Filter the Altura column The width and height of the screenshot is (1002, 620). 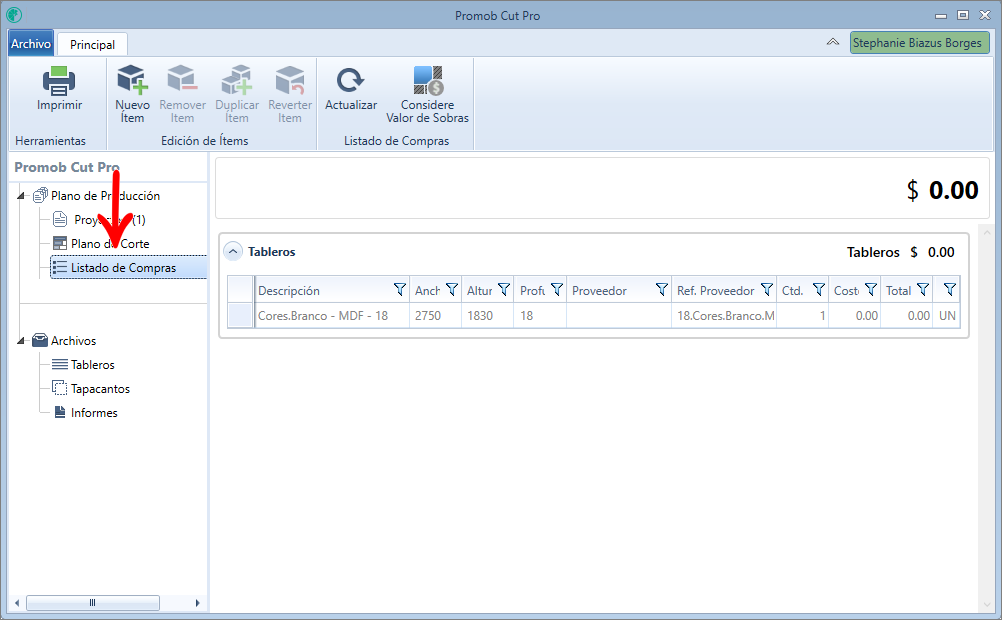click(x=504, y=290)
